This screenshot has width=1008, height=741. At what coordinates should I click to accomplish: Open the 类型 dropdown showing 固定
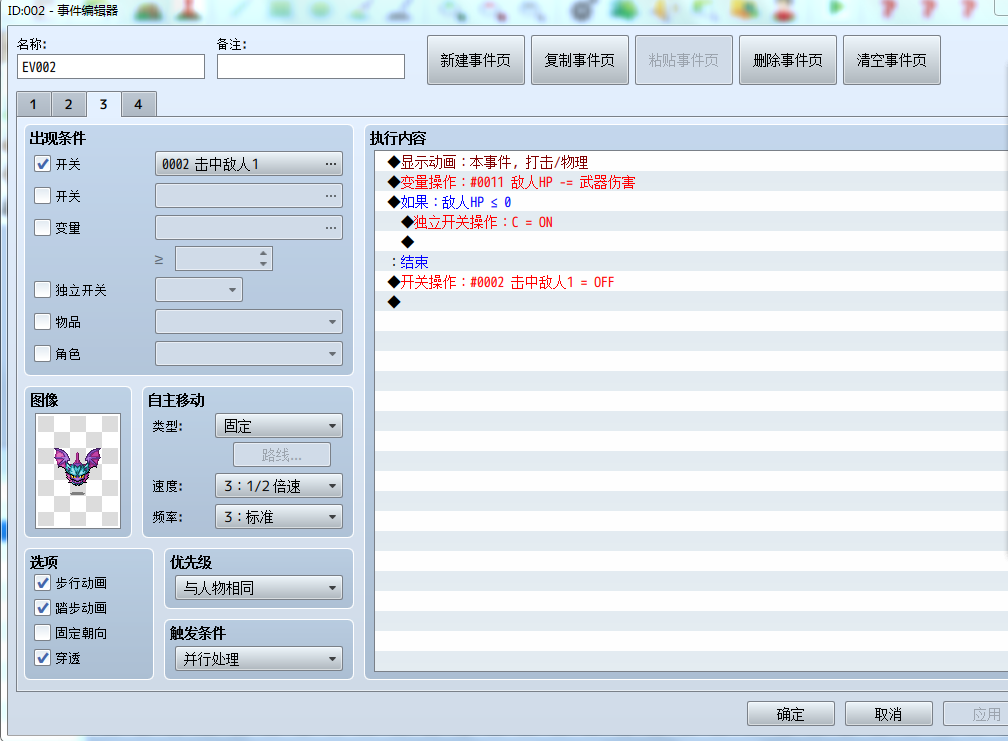click(x=278, y=425)
